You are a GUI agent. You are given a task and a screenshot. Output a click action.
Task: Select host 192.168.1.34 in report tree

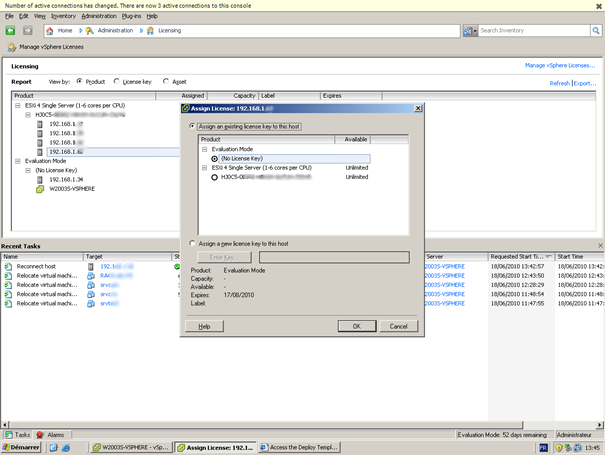[66, 179]
